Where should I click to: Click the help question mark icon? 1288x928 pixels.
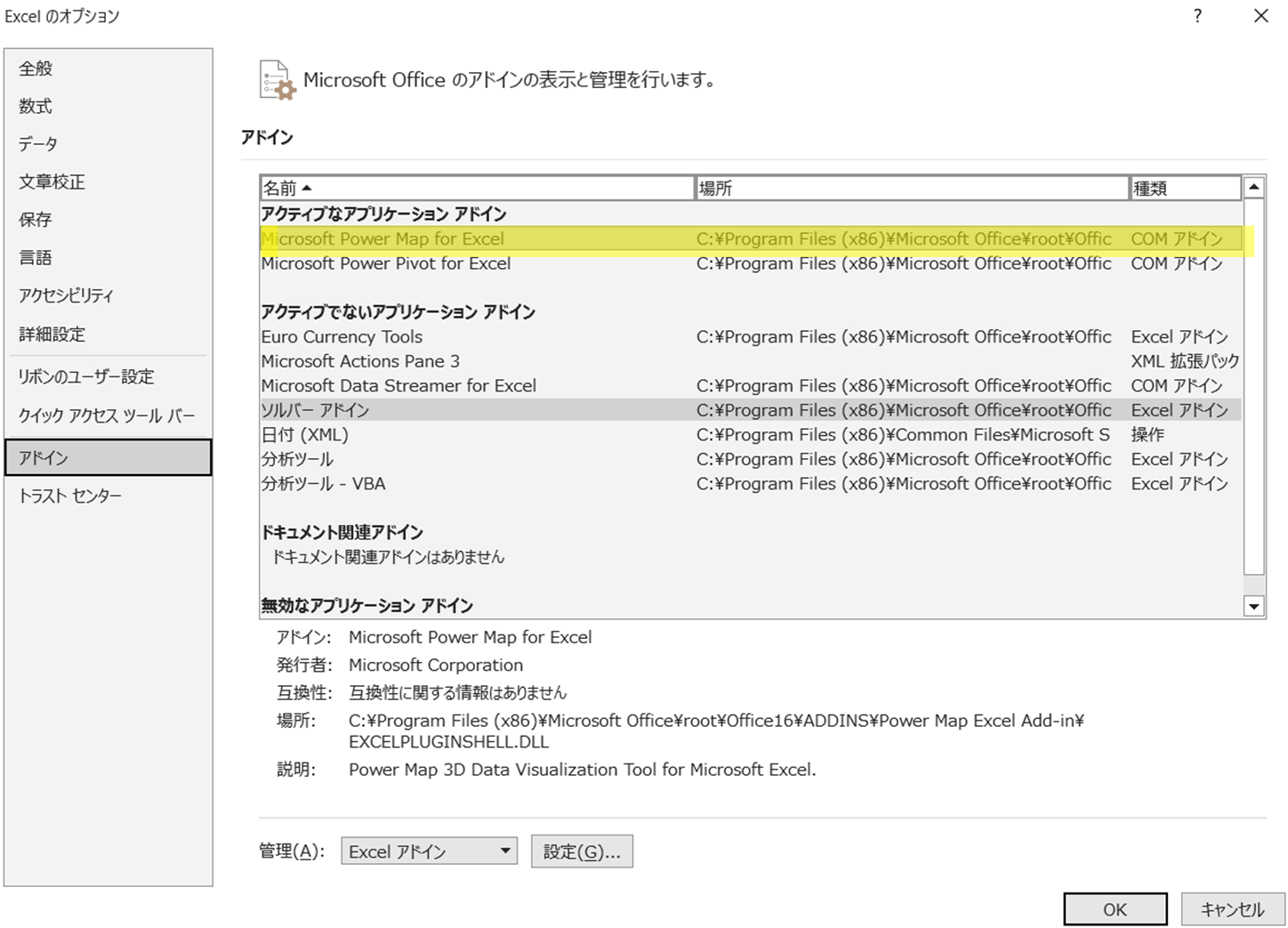(x=1197, y=16)
